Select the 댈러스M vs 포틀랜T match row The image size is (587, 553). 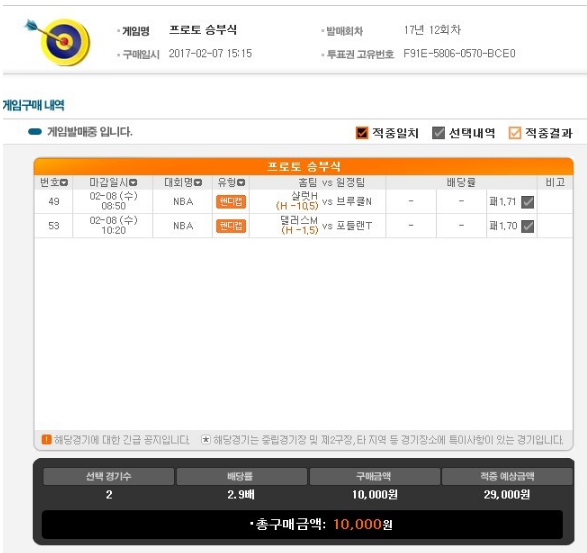[304, 226]
